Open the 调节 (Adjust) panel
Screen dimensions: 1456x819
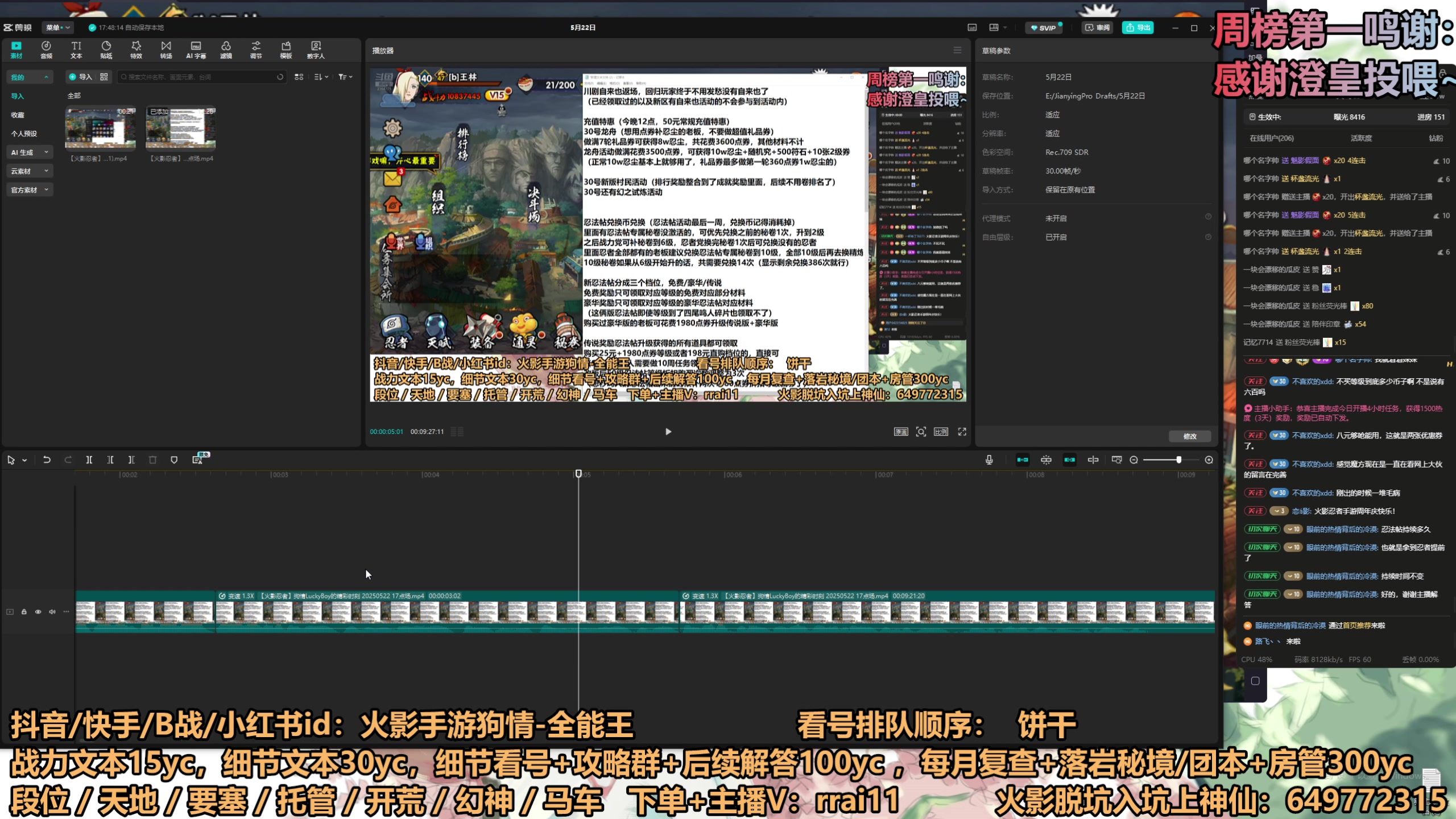click(256, 50)
